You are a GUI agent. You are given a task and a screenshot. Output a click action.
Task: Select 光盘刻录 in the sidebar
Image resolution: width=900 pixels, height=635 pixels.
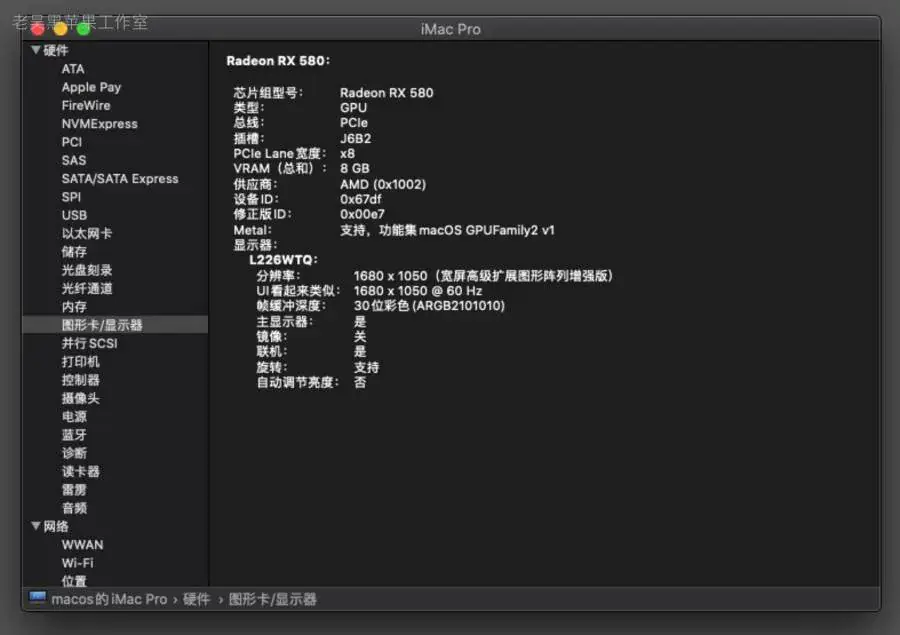point(87,270)
